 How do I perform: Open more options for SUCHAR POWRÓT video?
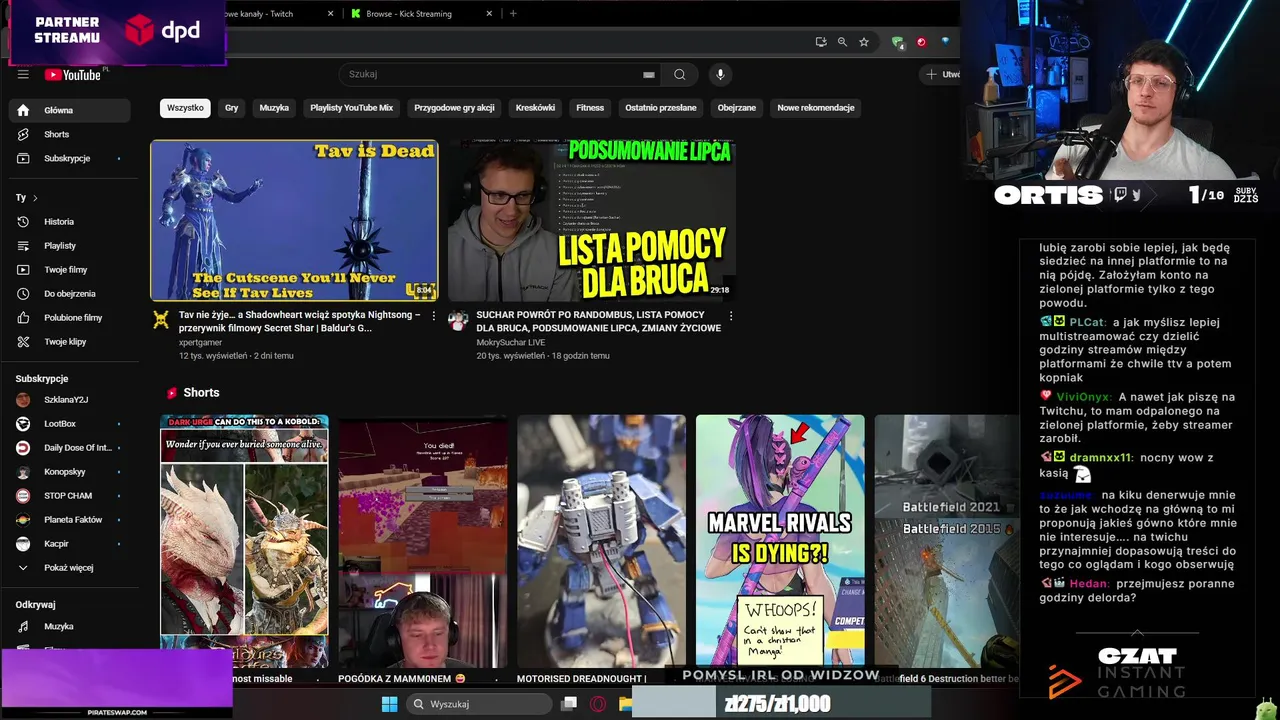tap(731, 316)
